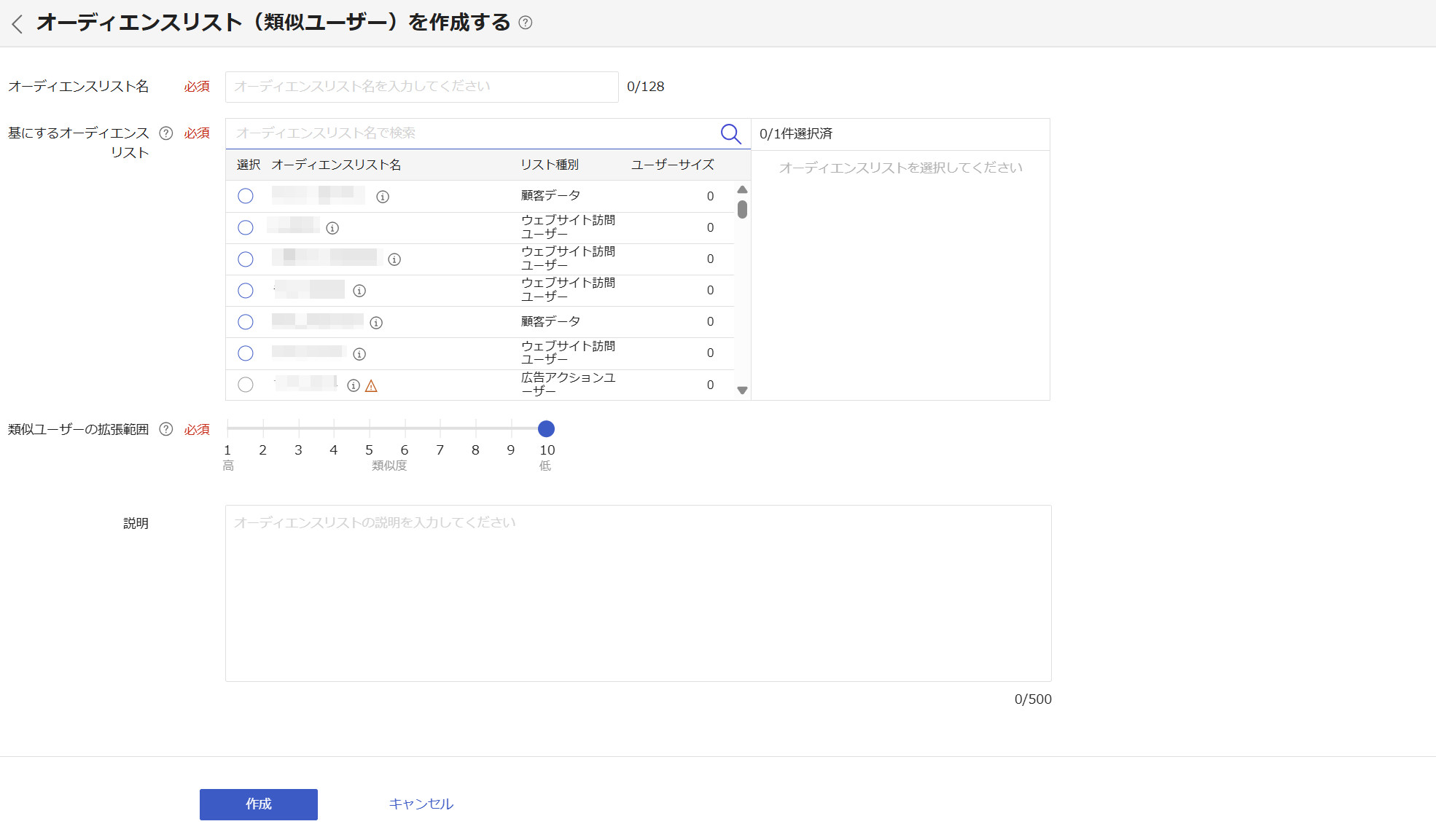Focus the オーディエンスリスト名 input field

422,87
